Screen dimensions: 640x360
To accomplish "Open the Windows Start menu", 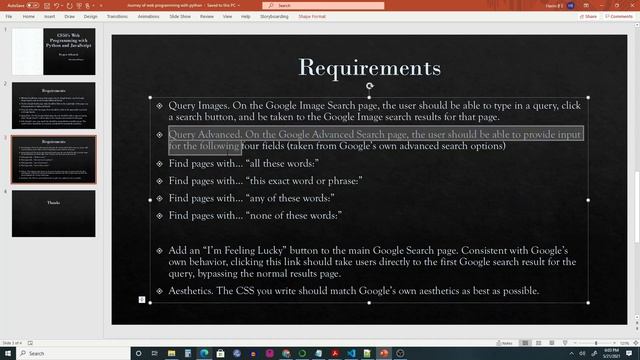I will [x=8, y=353].
